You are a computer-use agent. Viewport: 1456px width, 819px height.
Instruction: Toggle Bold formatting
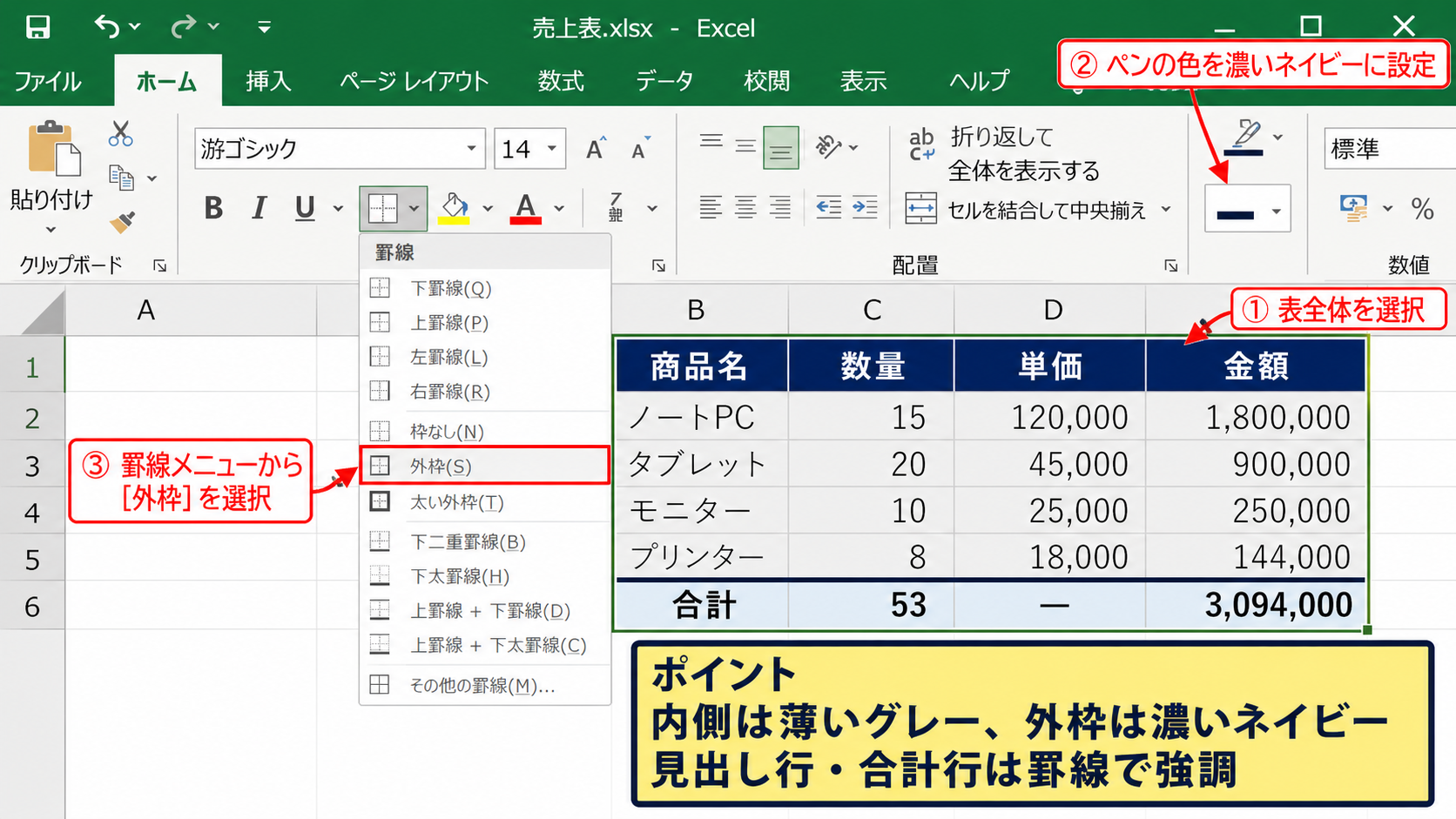(213, 208)
